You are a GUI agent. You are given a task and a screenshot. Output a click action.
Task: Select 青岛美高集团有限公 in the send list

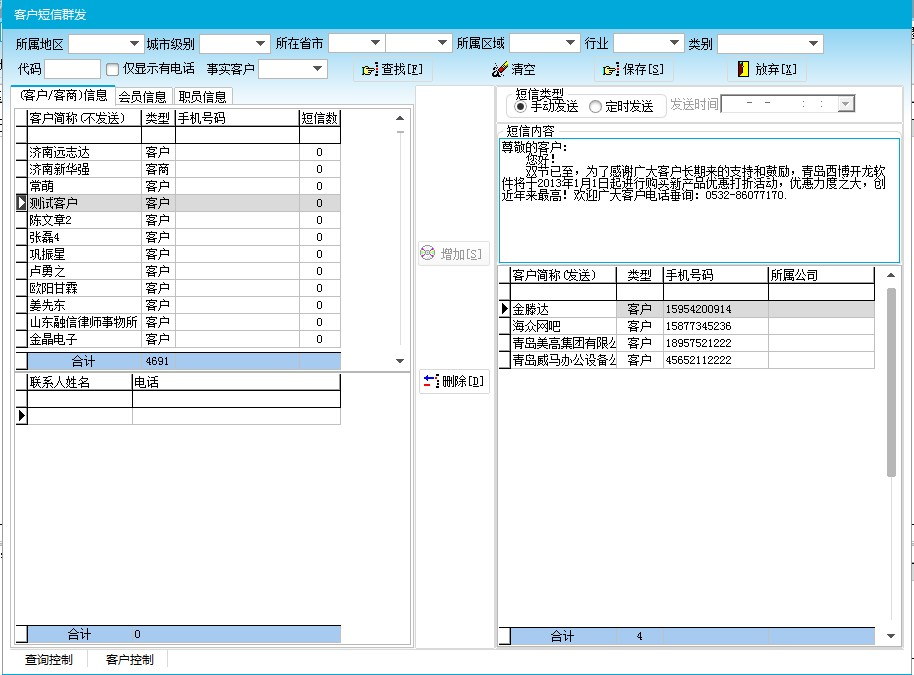[x=687, y=343]
